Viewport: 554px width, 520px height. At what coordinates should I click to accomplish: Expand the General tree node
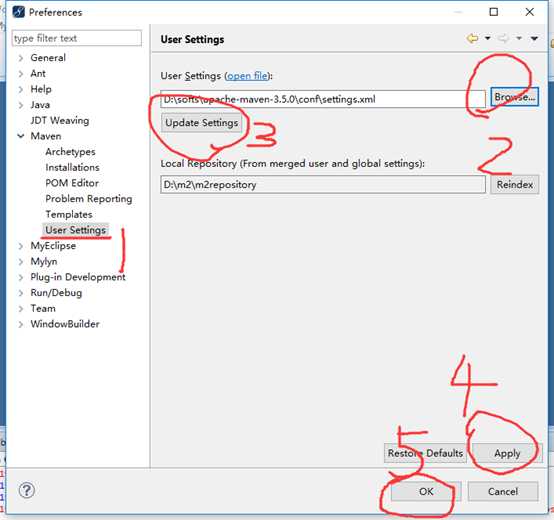20,58
